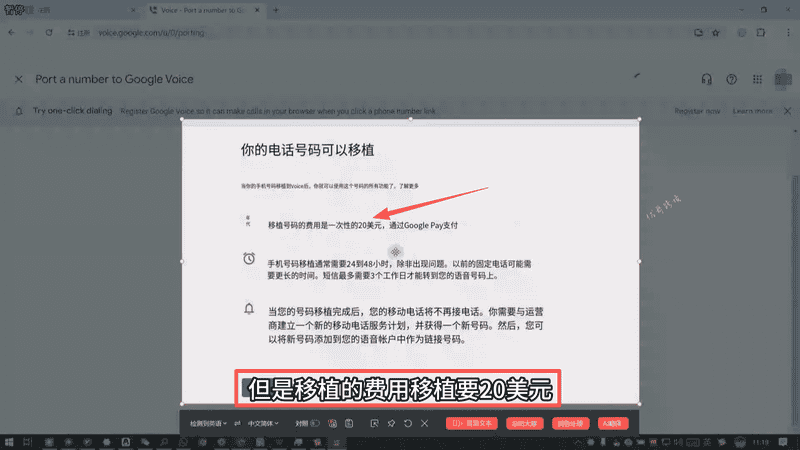
Task: Click the 了解更多 link in dialog
Action: click(409, 186)
